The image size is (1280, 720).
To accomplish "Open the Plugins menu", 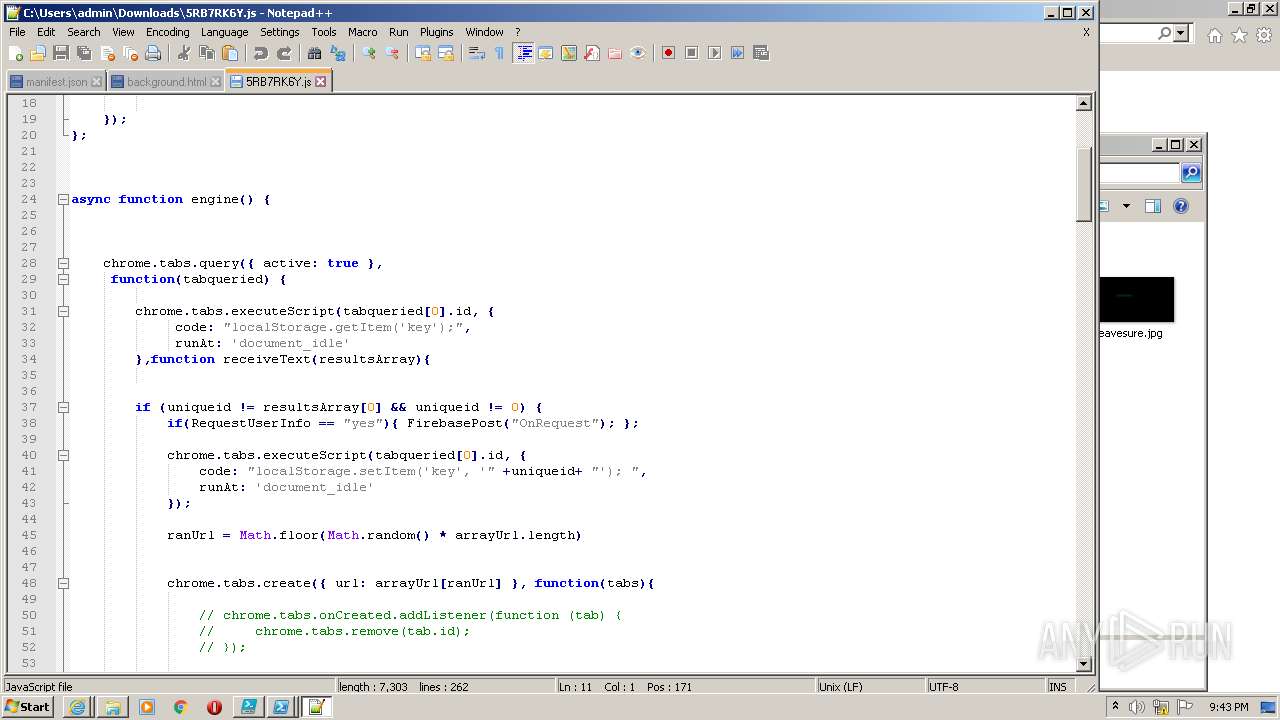I will [x=436, y=32].
